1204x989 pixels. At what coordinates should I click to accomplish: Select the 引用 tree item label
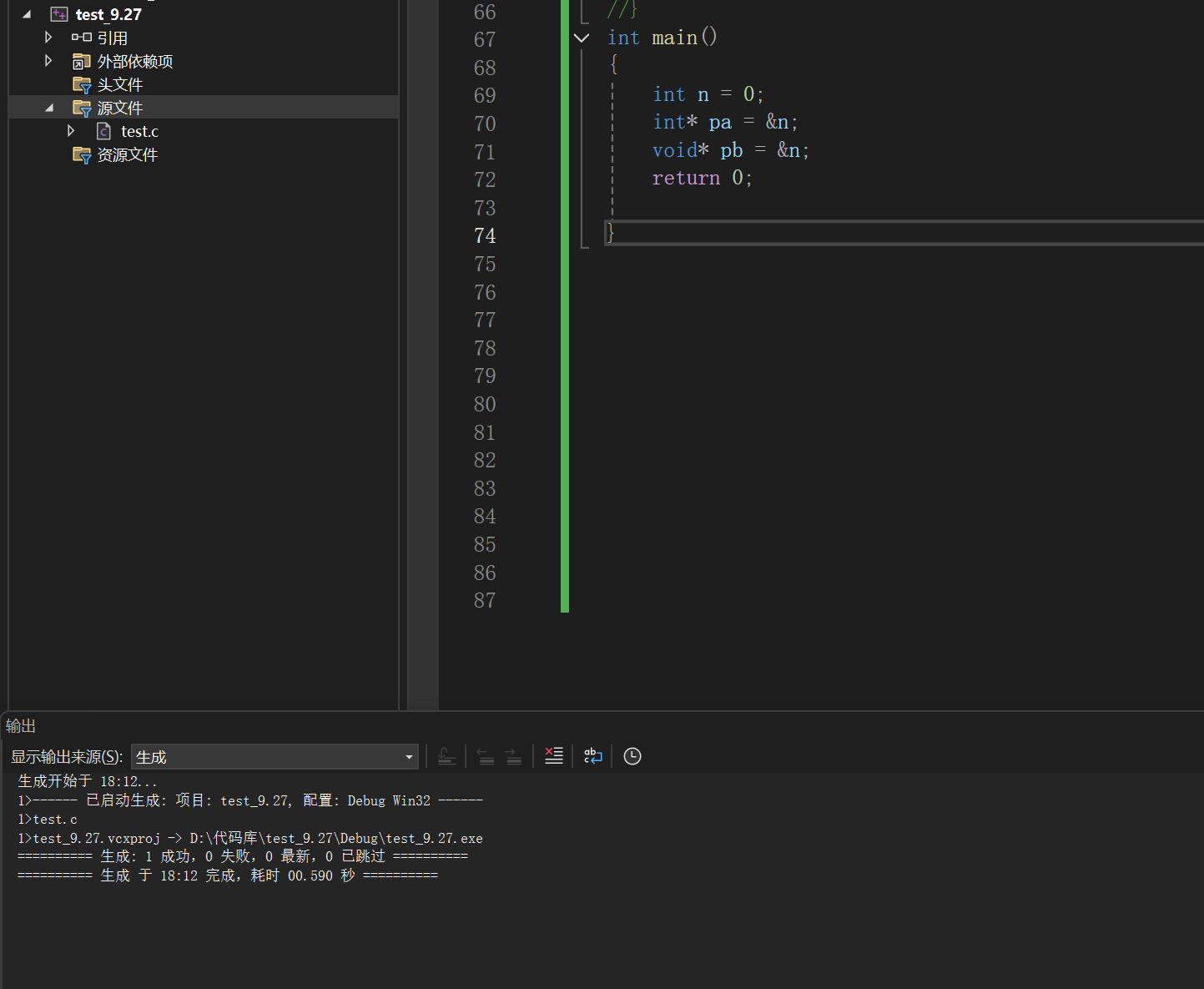113,38
